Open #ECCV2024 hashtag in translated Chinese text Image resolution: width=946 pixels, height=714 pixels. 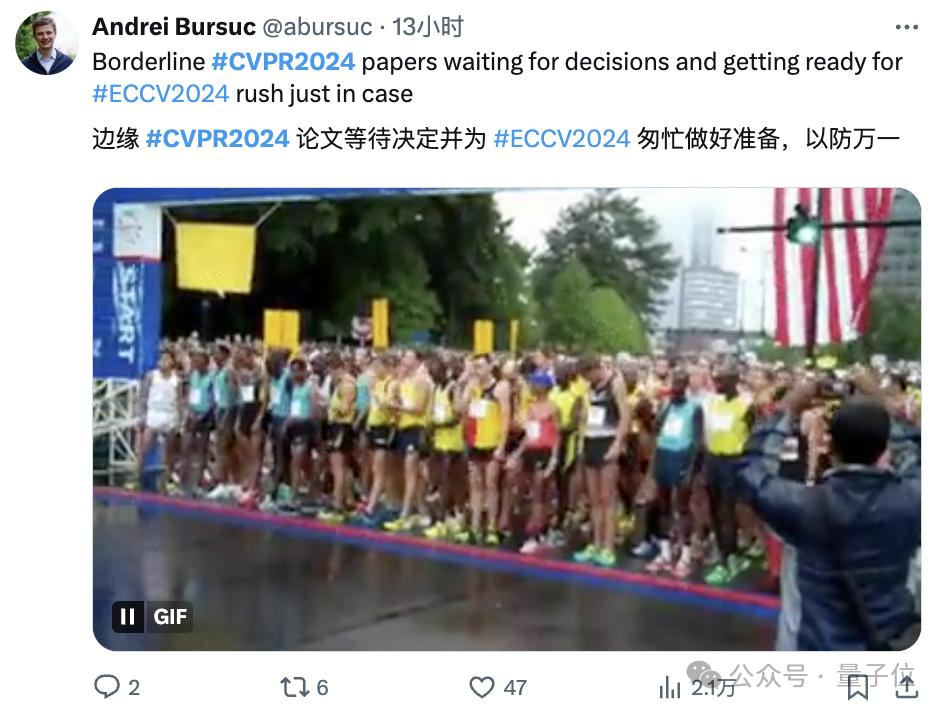click(x=562, y=139)
